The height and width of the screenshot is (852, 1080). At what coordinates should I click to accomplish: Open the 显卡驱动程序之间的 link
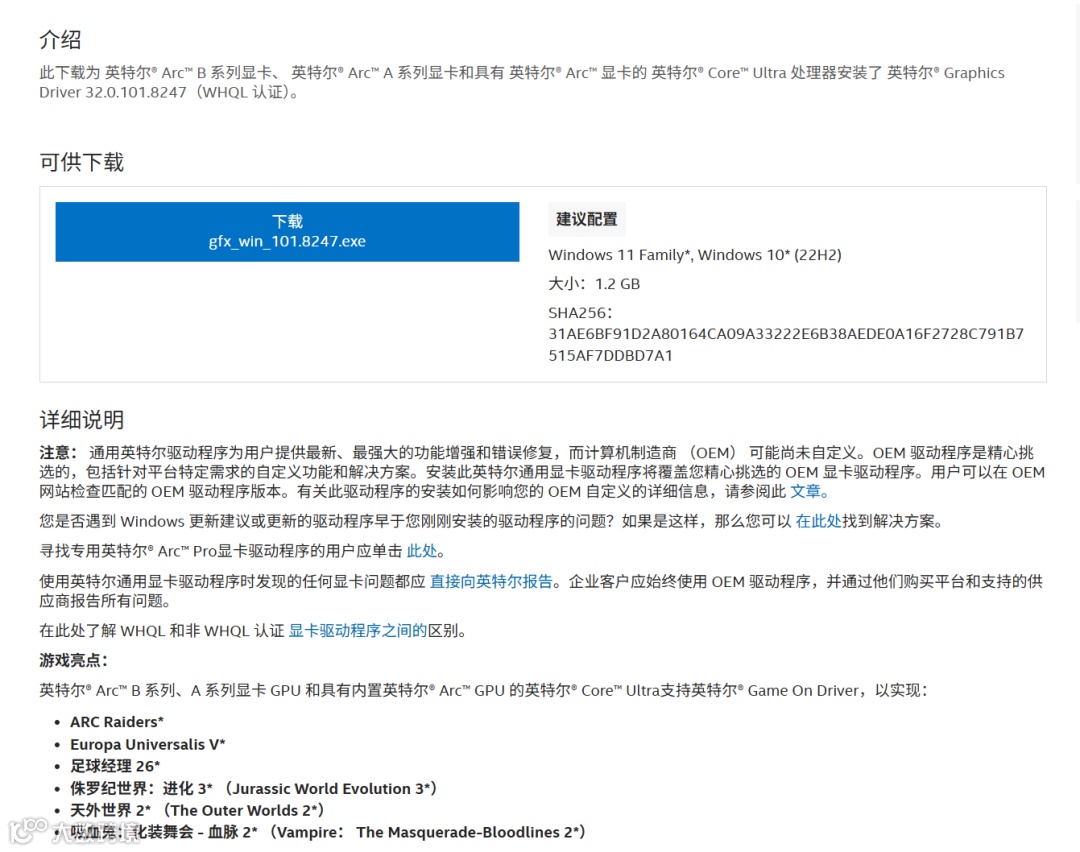tap(357, 631)
